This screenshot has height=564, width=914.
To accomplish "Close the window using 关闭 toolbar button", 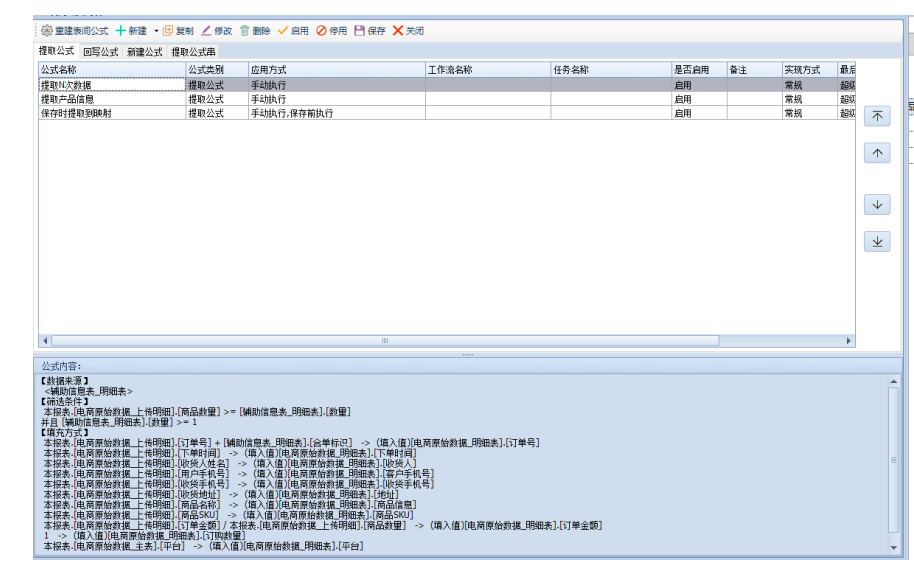I will click(408, 31).
